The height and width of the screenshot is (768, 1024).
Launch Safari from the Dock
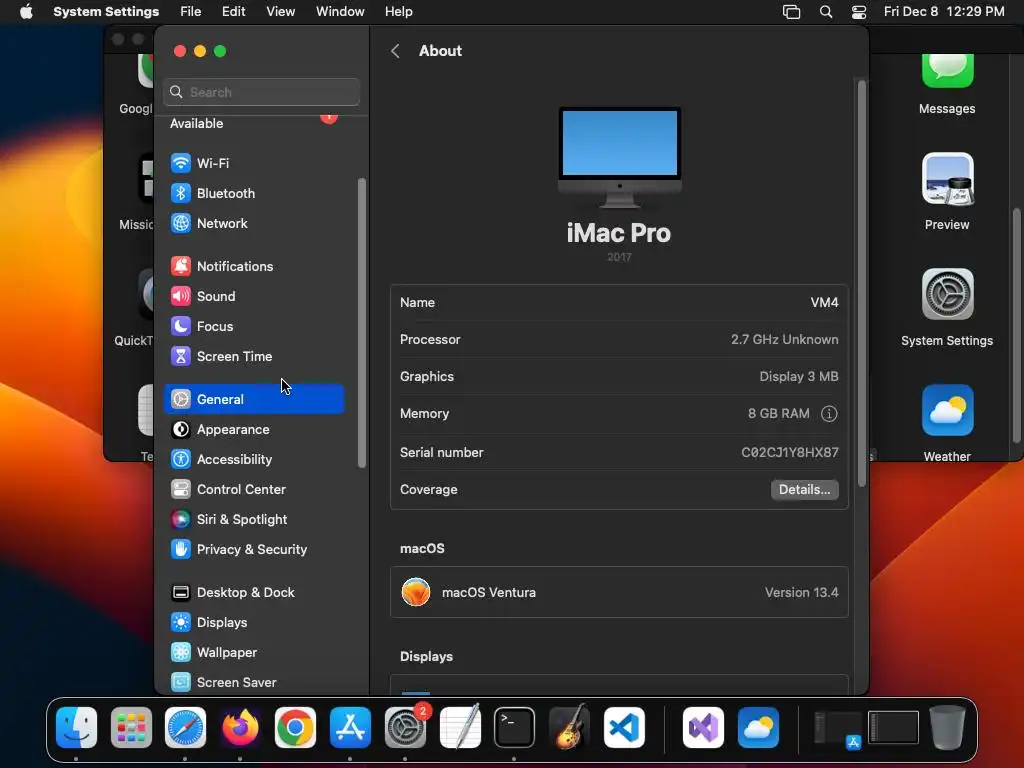tap(185, 727)
